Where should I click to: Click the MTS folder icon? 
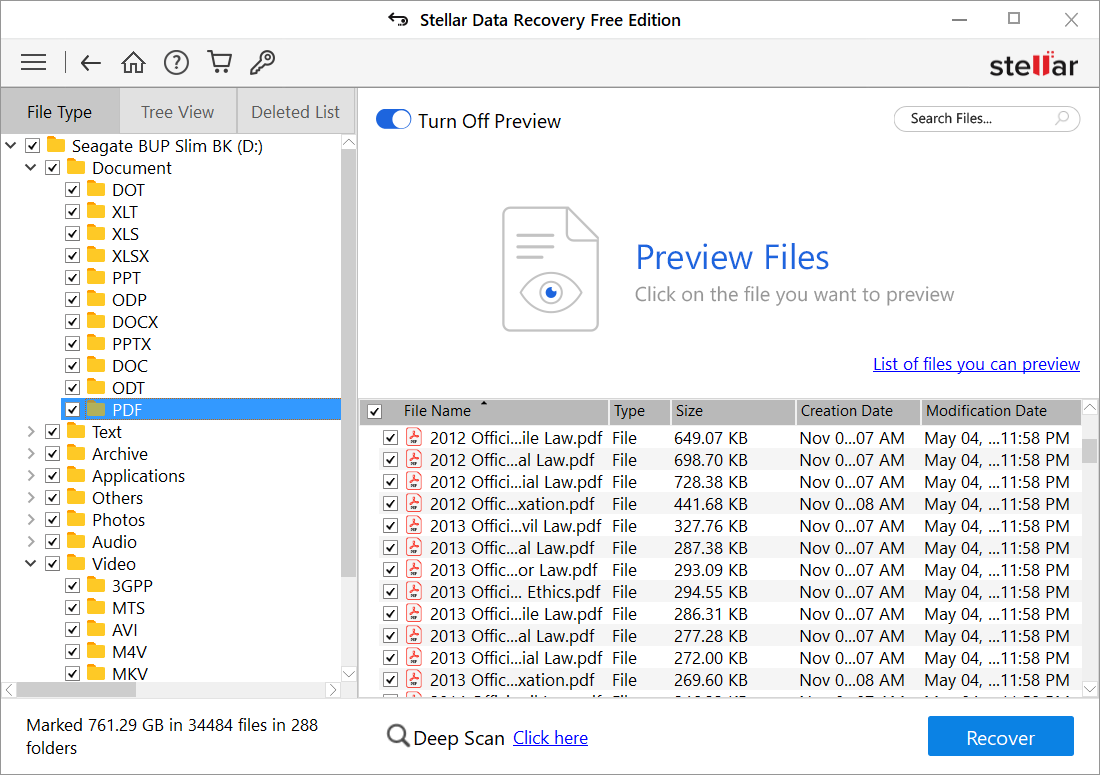point(96,607)
